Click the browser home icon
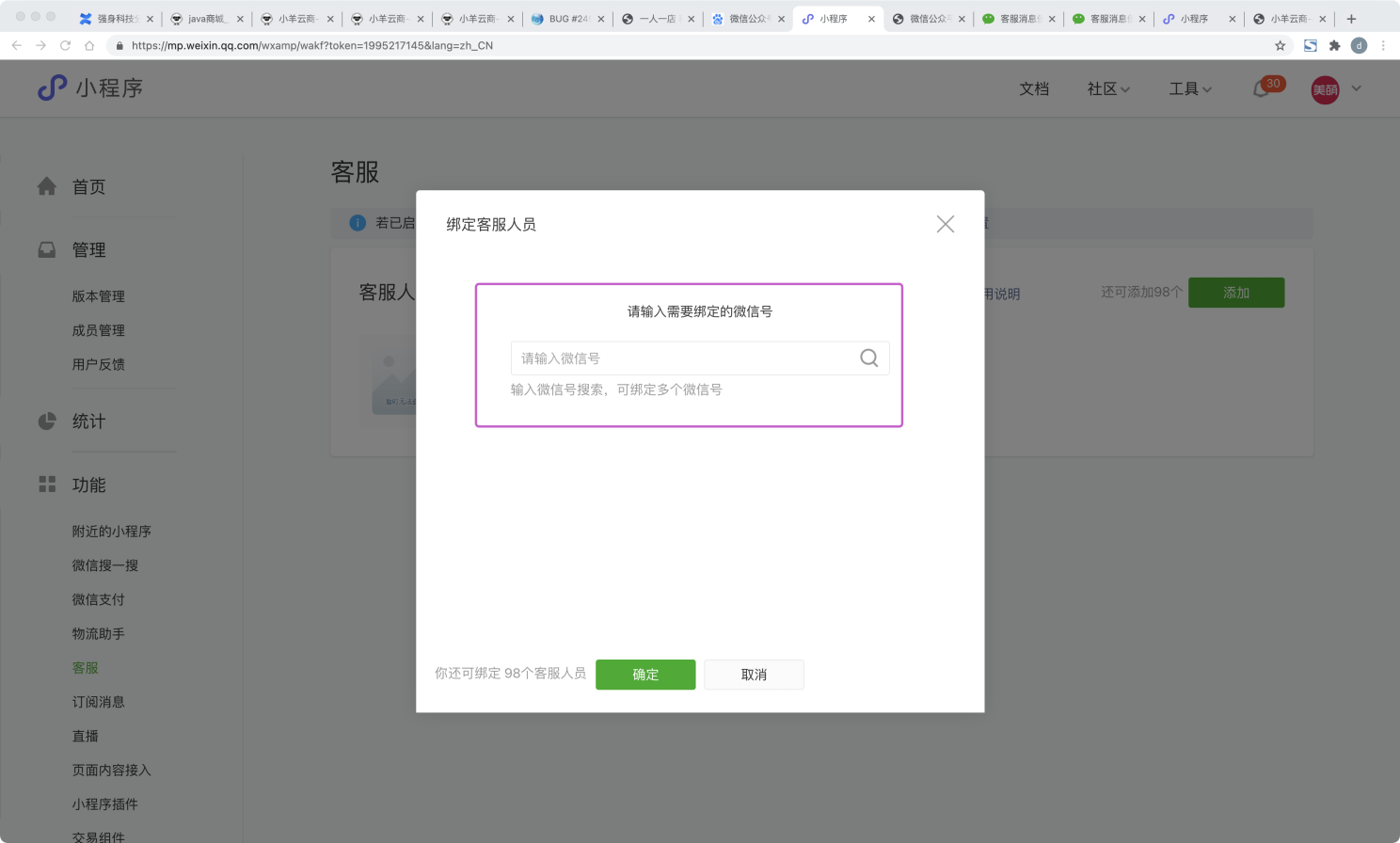Image resolution: width=1400 pixels, height=843 pixels. click(89, 45)
